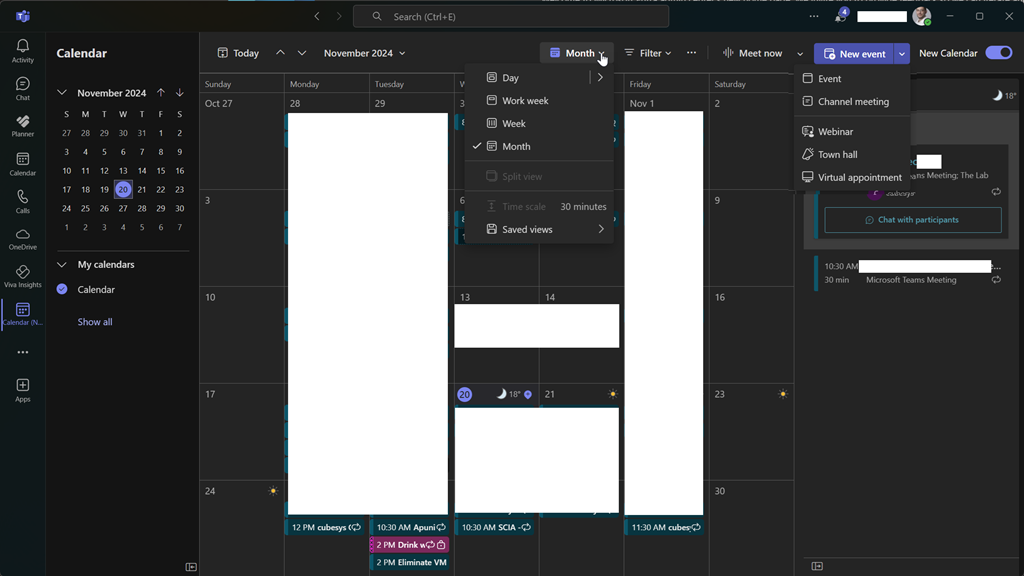Open Viva Insights from the sidebar
Image resolution: width=1024 pixels, height=576 pixels.
tap(22, 277)
